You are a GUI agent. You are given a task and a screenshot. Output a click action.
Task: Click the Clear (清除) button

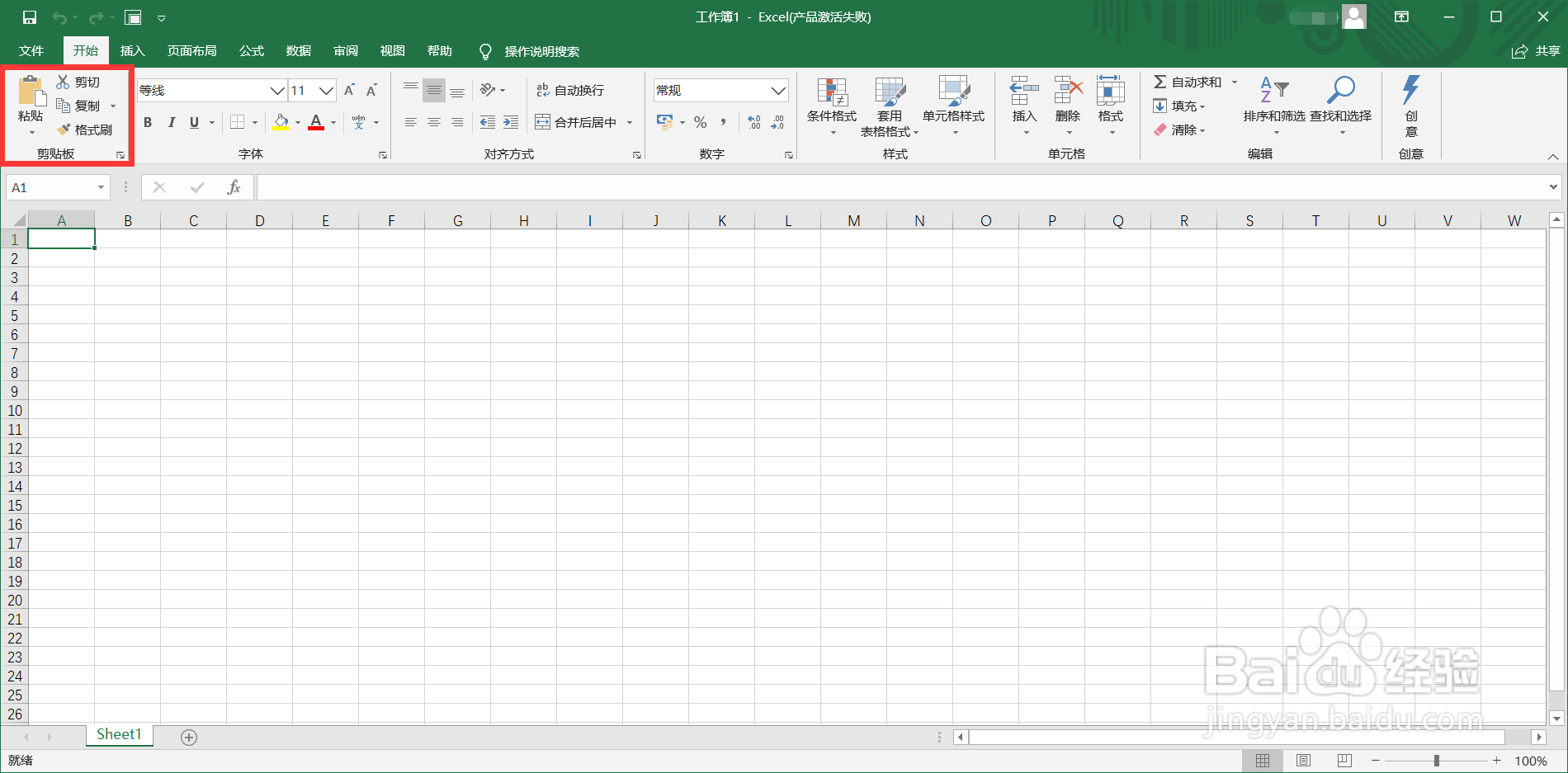1179,130
